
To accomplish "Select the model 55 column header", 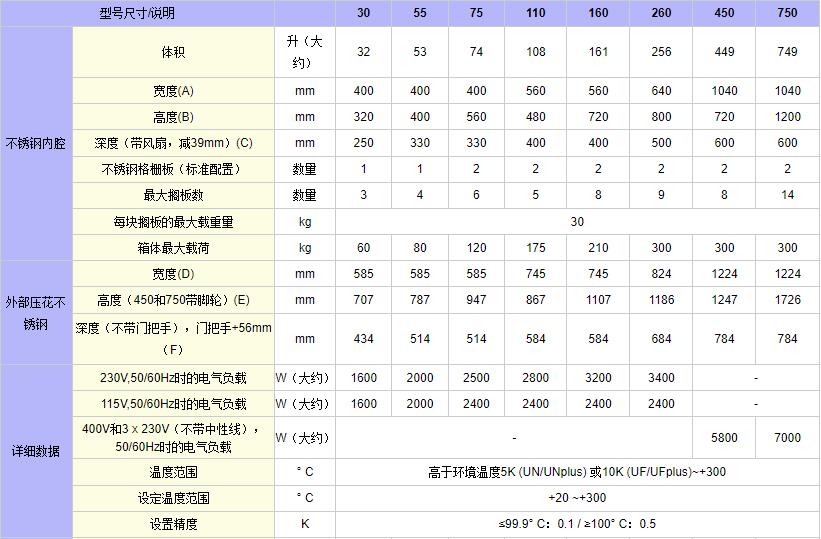I will 420,13.
